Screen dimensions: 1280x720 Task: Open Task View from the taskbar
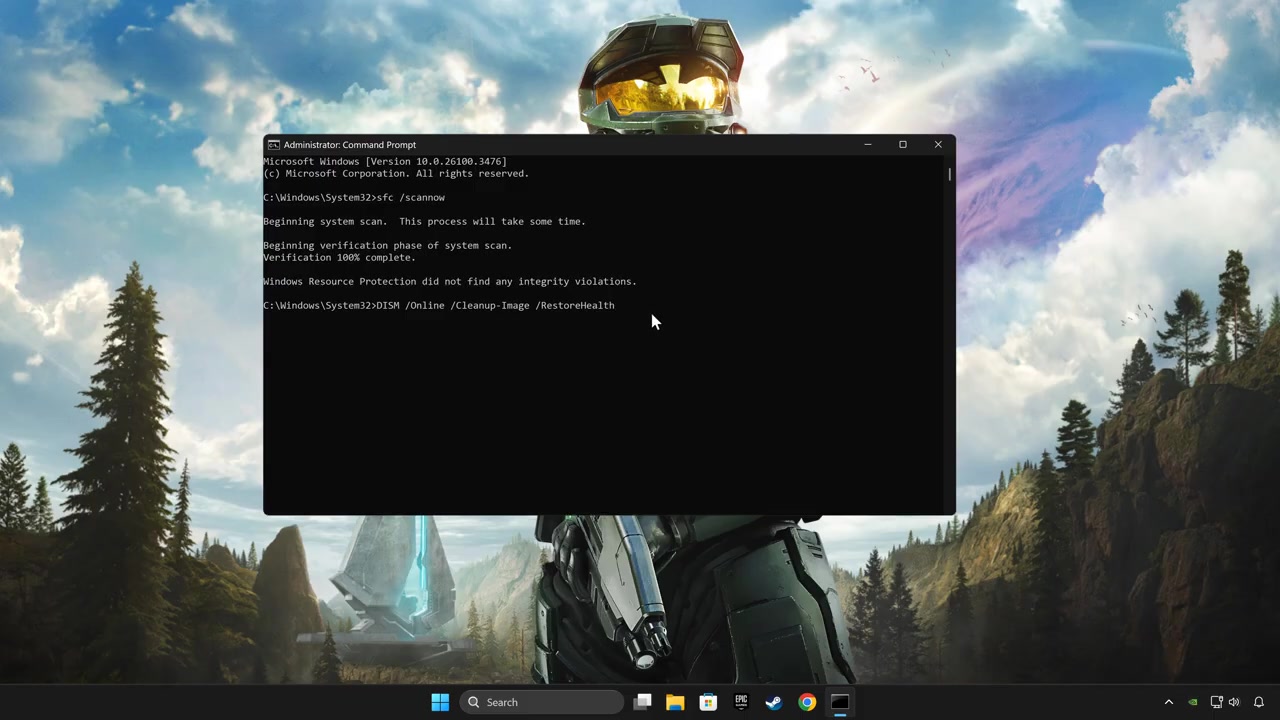point(643,702)
